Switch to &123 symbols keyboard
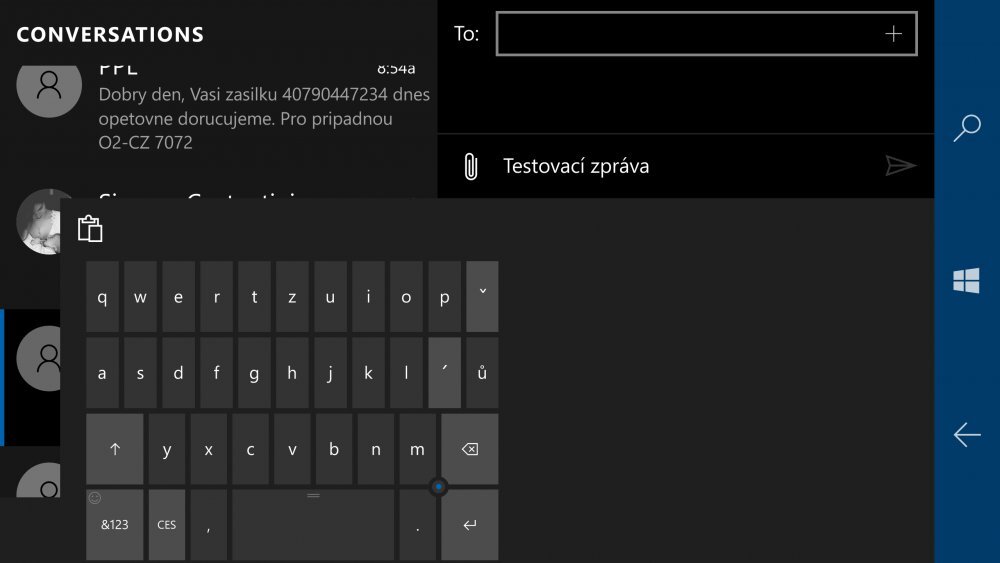This screenshot has width=1000, height=563. tap(115, 525)
